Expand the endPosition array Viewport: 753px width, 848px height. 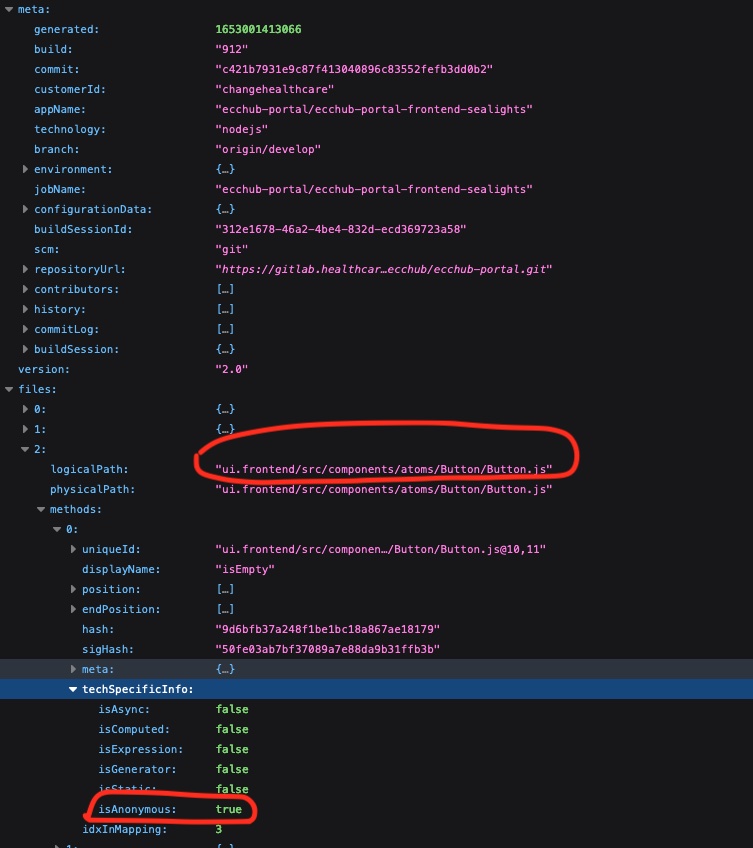pos(74,609)
